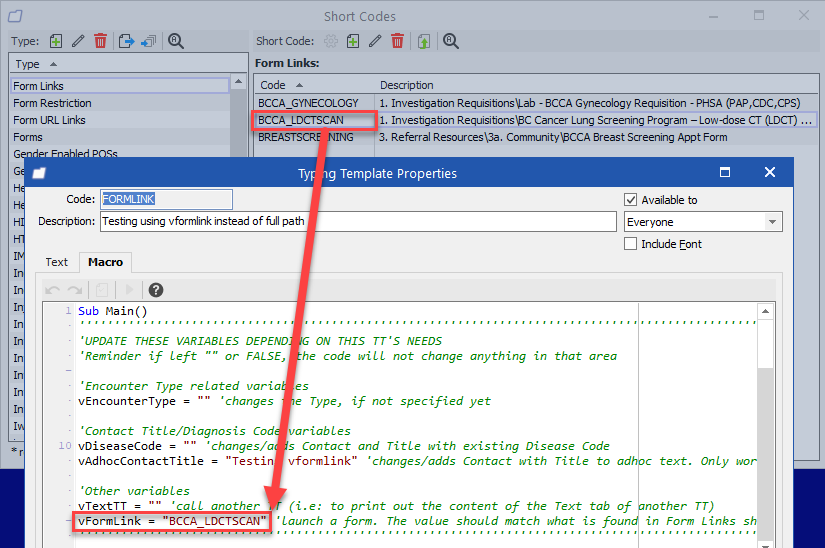This screenshot has height=548, width=825.
Task: Open macro help question mark icon
Action: click(x=156, y=290)
